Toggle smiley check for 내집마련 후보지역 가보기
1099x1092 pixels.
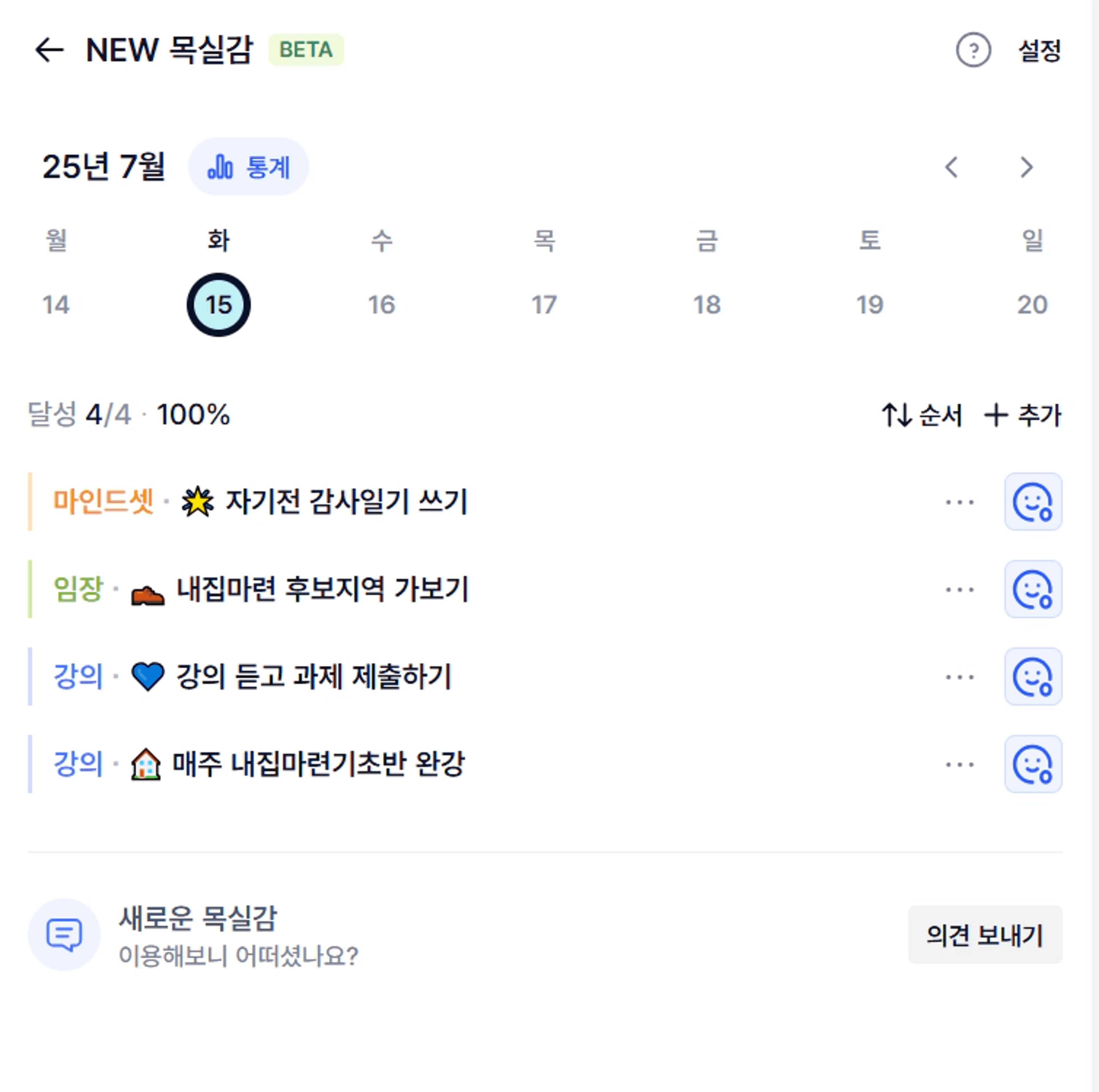coord(1033,589)
